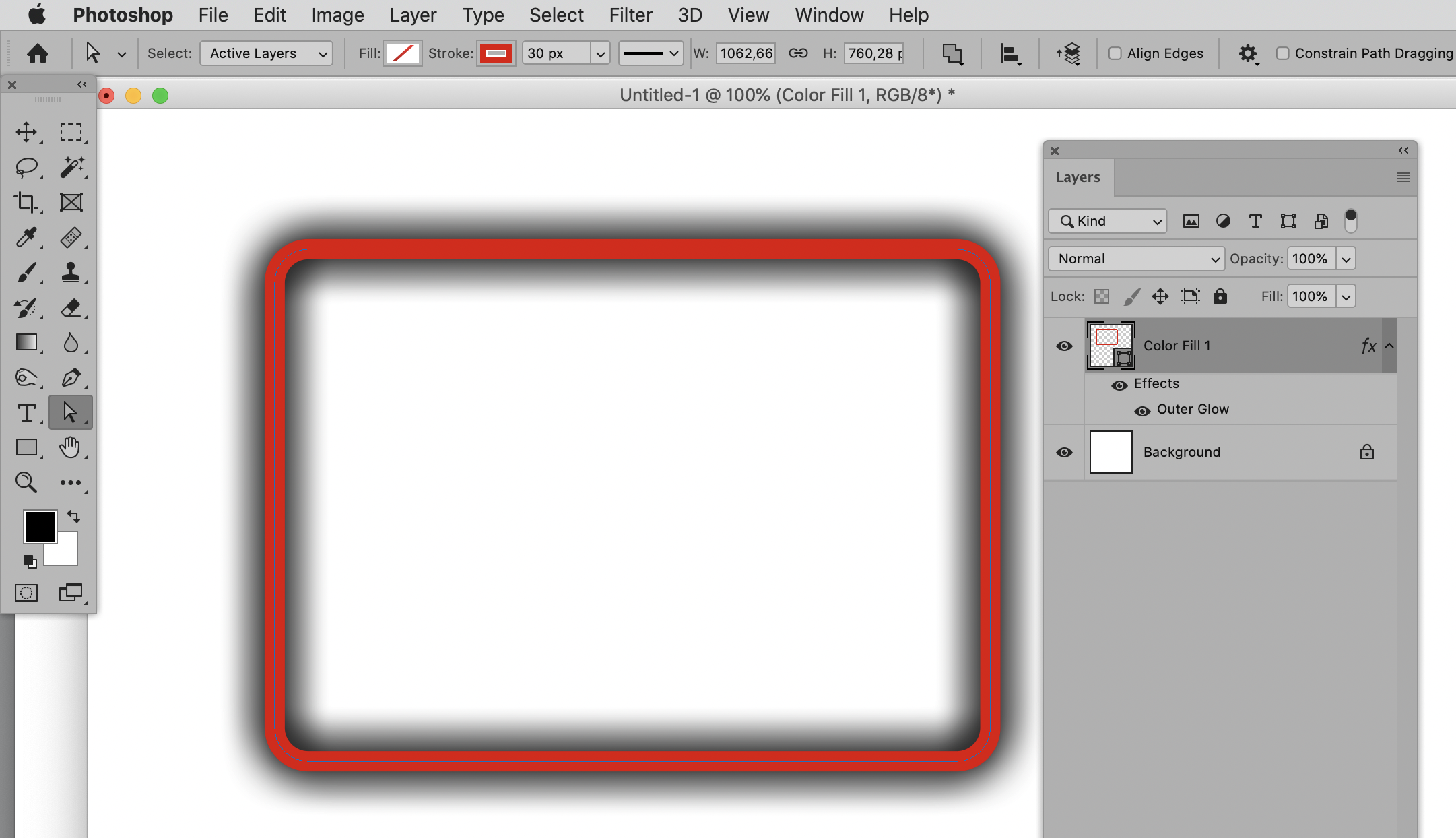Activate the Pen tool
Viewport: 1456px width, 838px height.
coord(71,377)
